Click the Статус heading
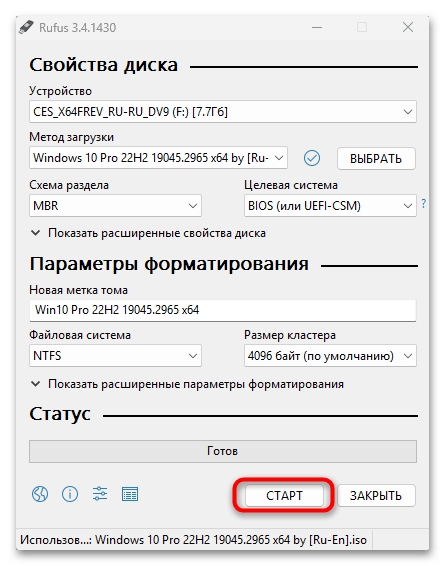The width and height of the screenshot is (445, 566). pos(60,414)
